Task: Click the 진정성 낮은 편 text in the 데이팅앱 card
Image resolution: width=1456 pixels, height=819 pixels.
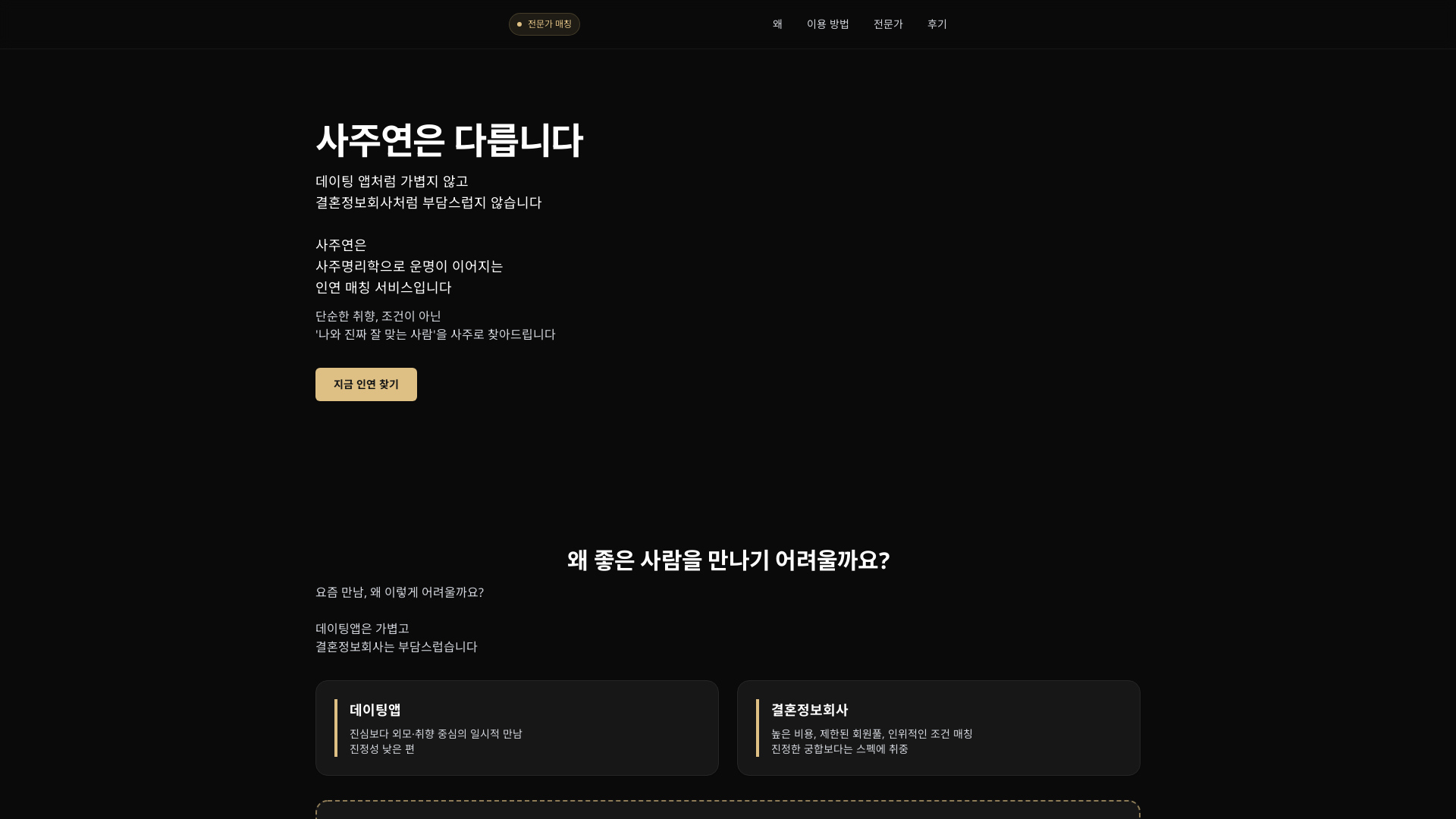Action: pyautogui.click(x=382, y=749)
